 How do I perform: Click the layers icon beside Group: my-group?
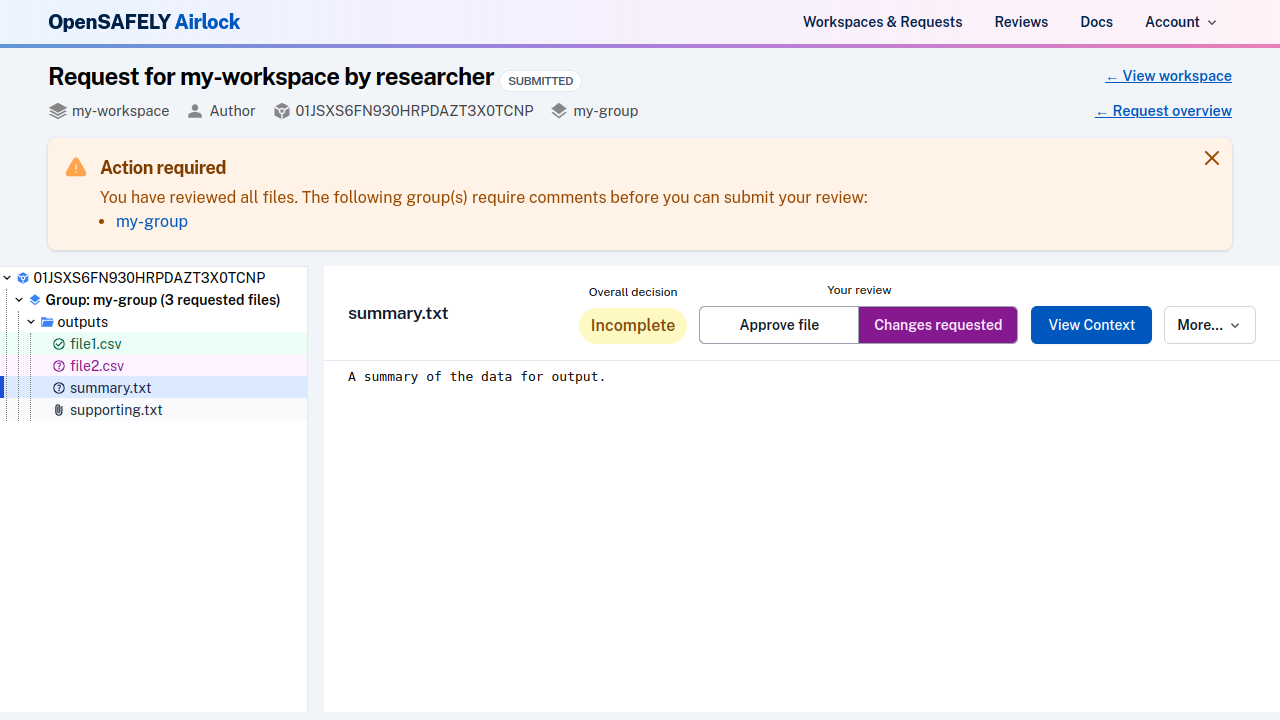click(x=35, y=300)
